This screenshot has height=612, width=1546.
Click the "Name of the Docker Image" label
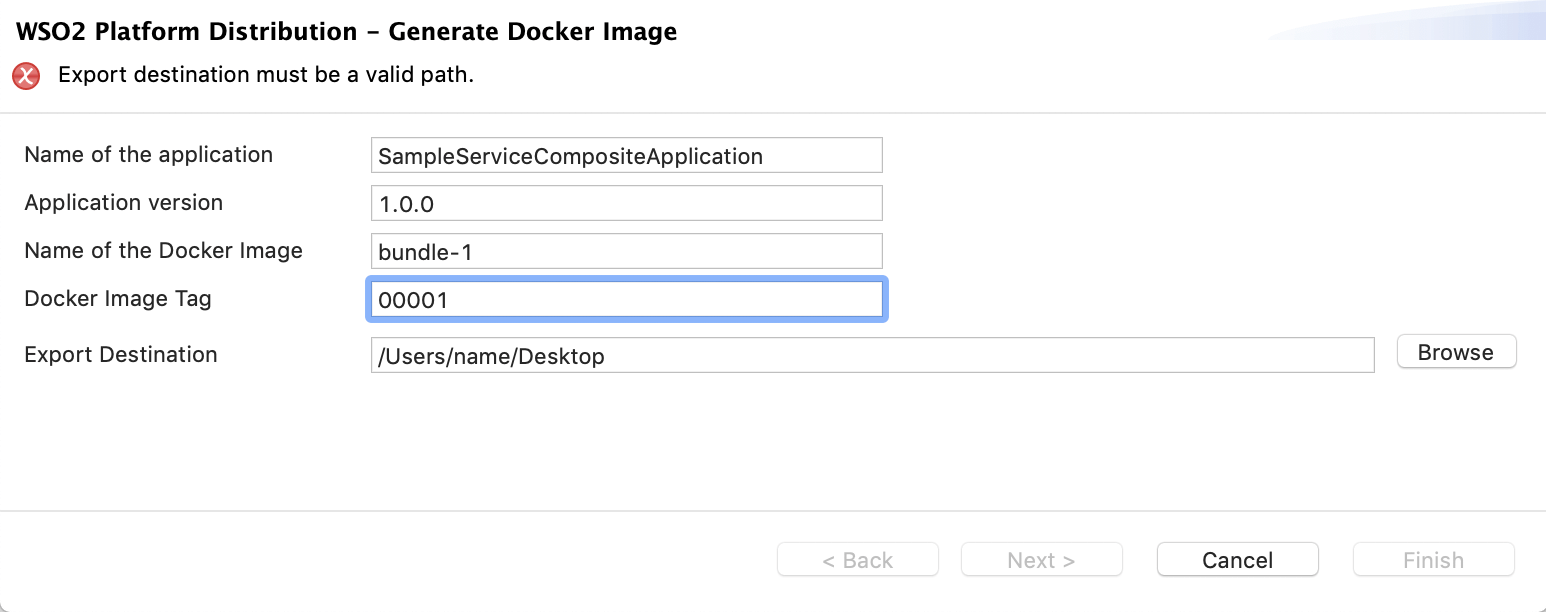[x=163, y=251]
